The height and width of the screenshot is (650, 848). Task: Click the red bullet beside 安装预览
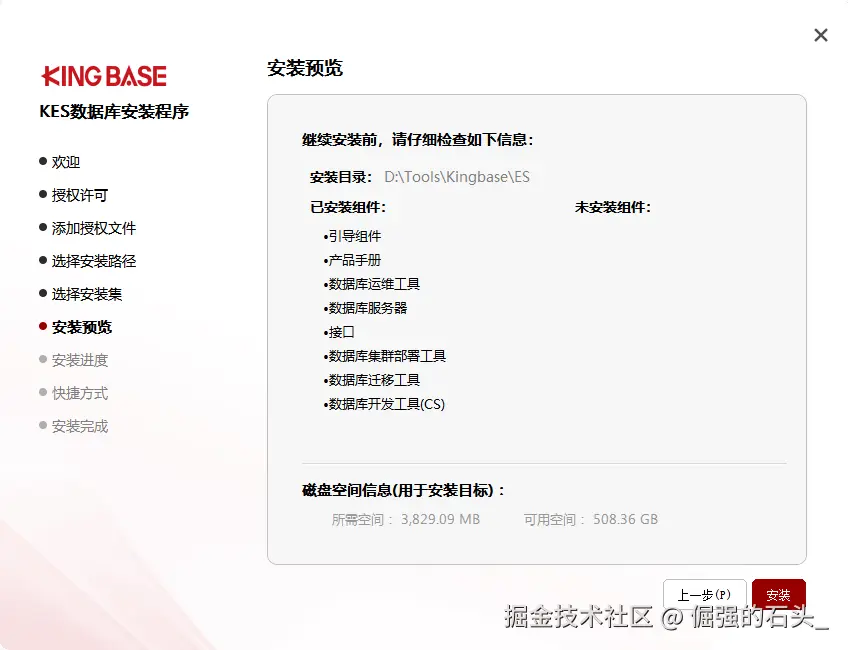point(43,326)
